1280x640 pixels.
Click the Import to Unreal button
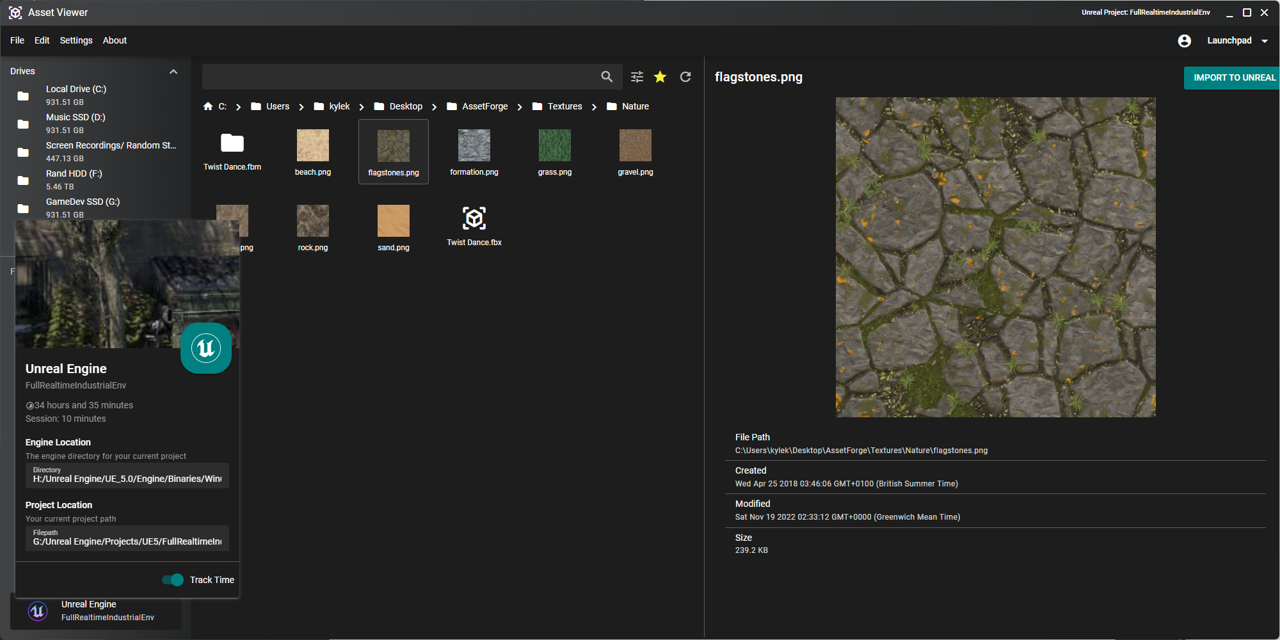tap(1233, 78)
